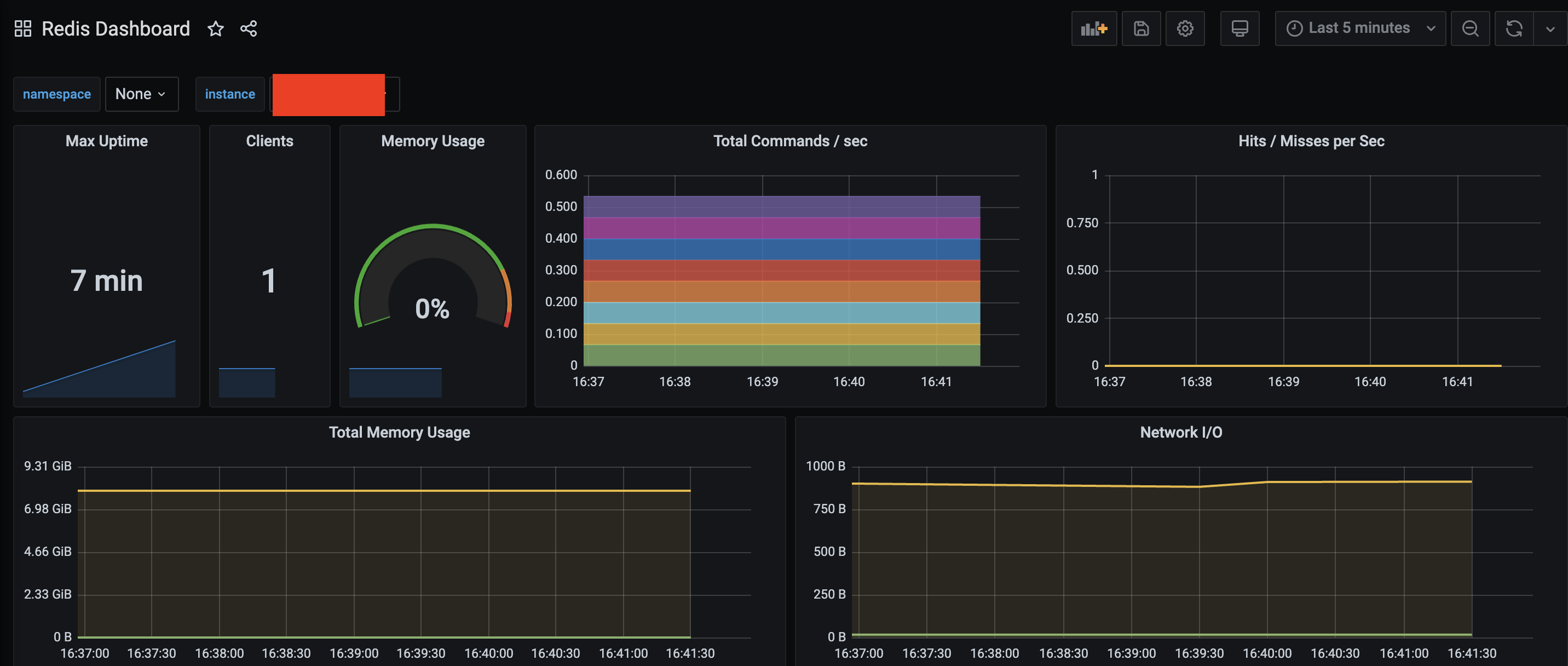
Task: Zoom out the time range
Action: 1470,28
